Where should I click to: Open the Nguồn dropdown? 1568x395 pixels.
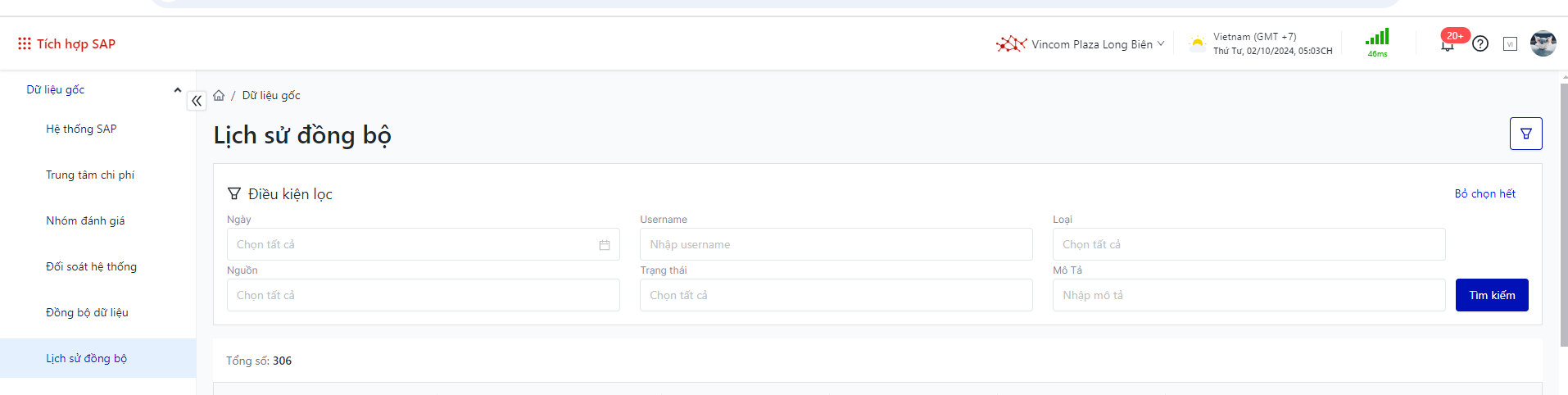[x=422, y=295]
